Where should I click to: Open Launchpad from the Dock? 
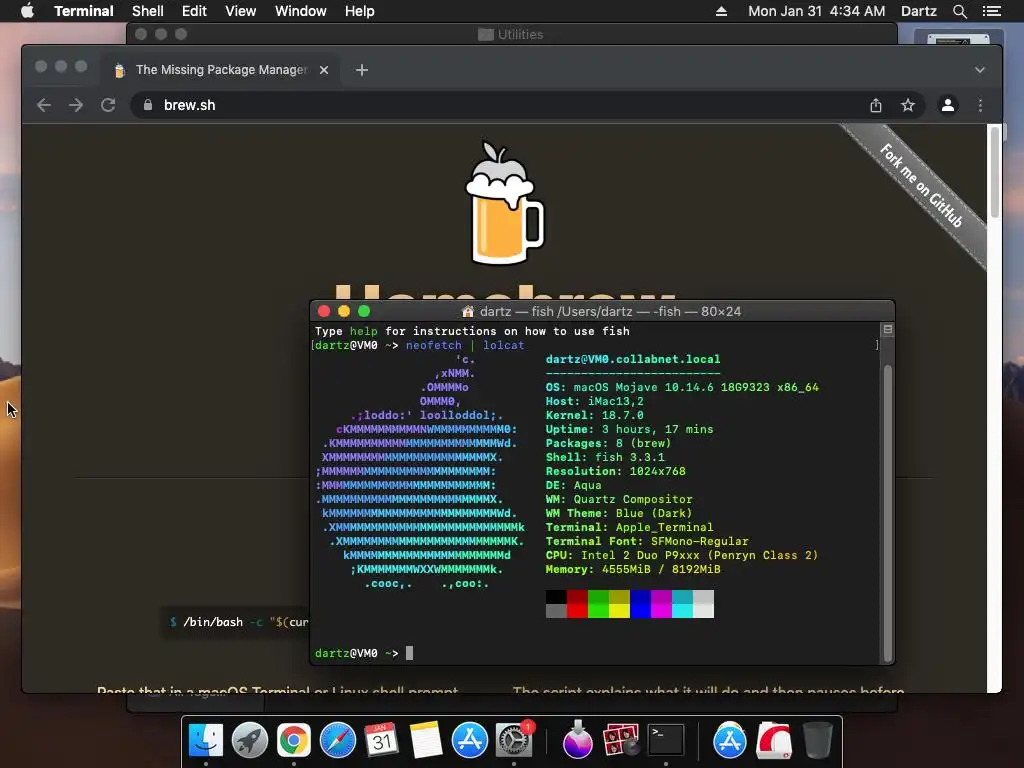pos(249,740)
